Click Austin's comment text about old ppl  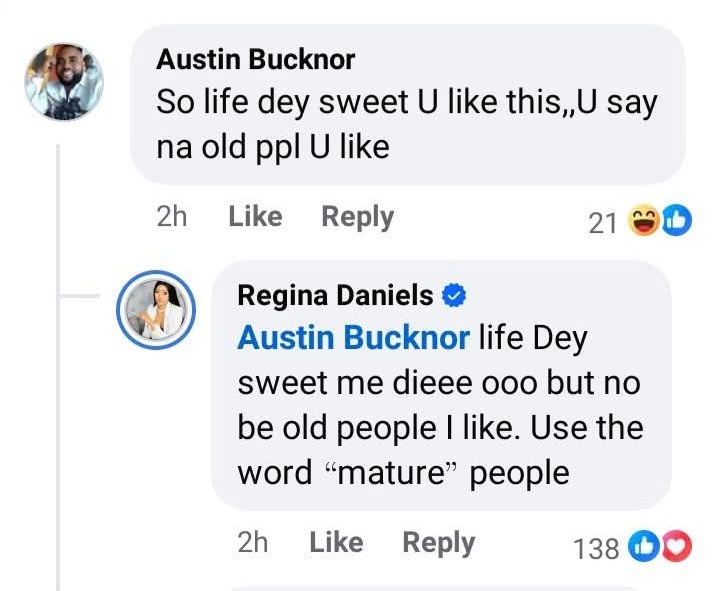[x=406, y=125]
